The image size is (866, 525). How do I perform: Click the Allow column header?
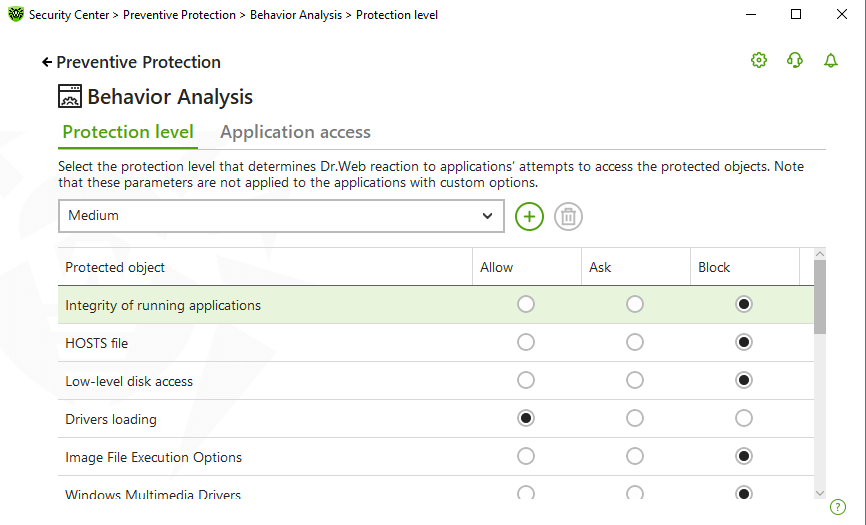pos(527,267)
